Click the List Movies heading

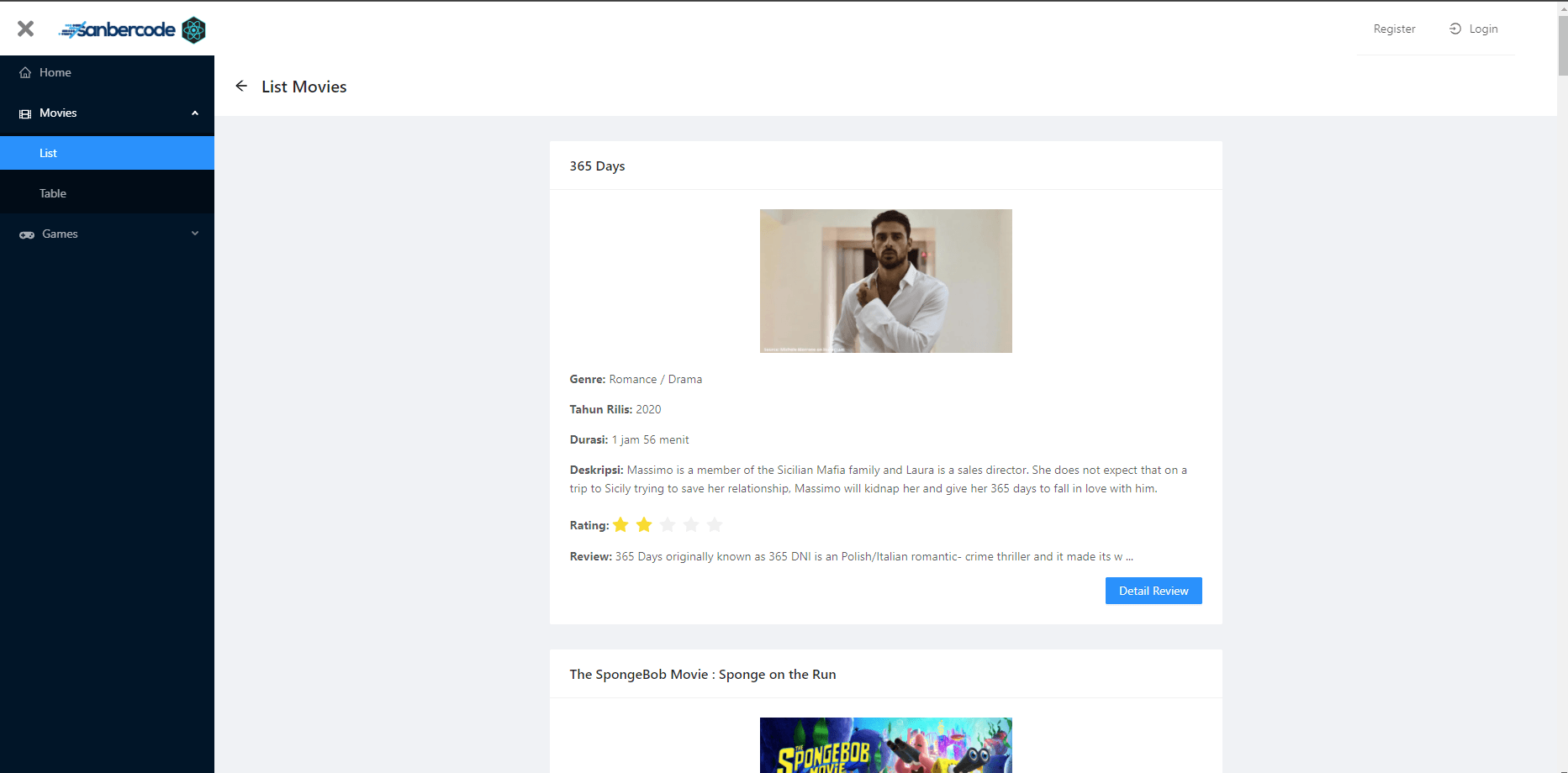click(x=304, y=87)
